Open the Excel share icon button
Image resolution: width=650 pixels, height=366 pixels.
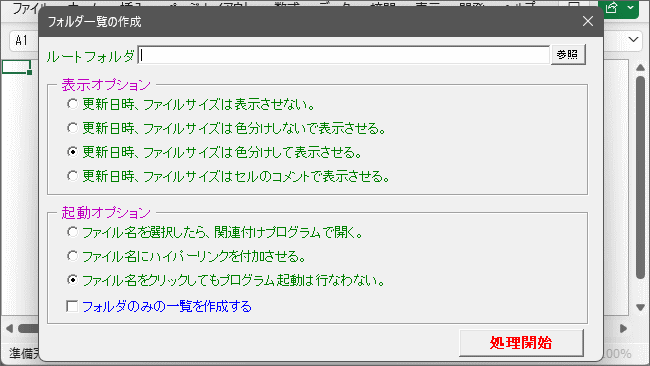pyautogui.click(x=612, y=7)
